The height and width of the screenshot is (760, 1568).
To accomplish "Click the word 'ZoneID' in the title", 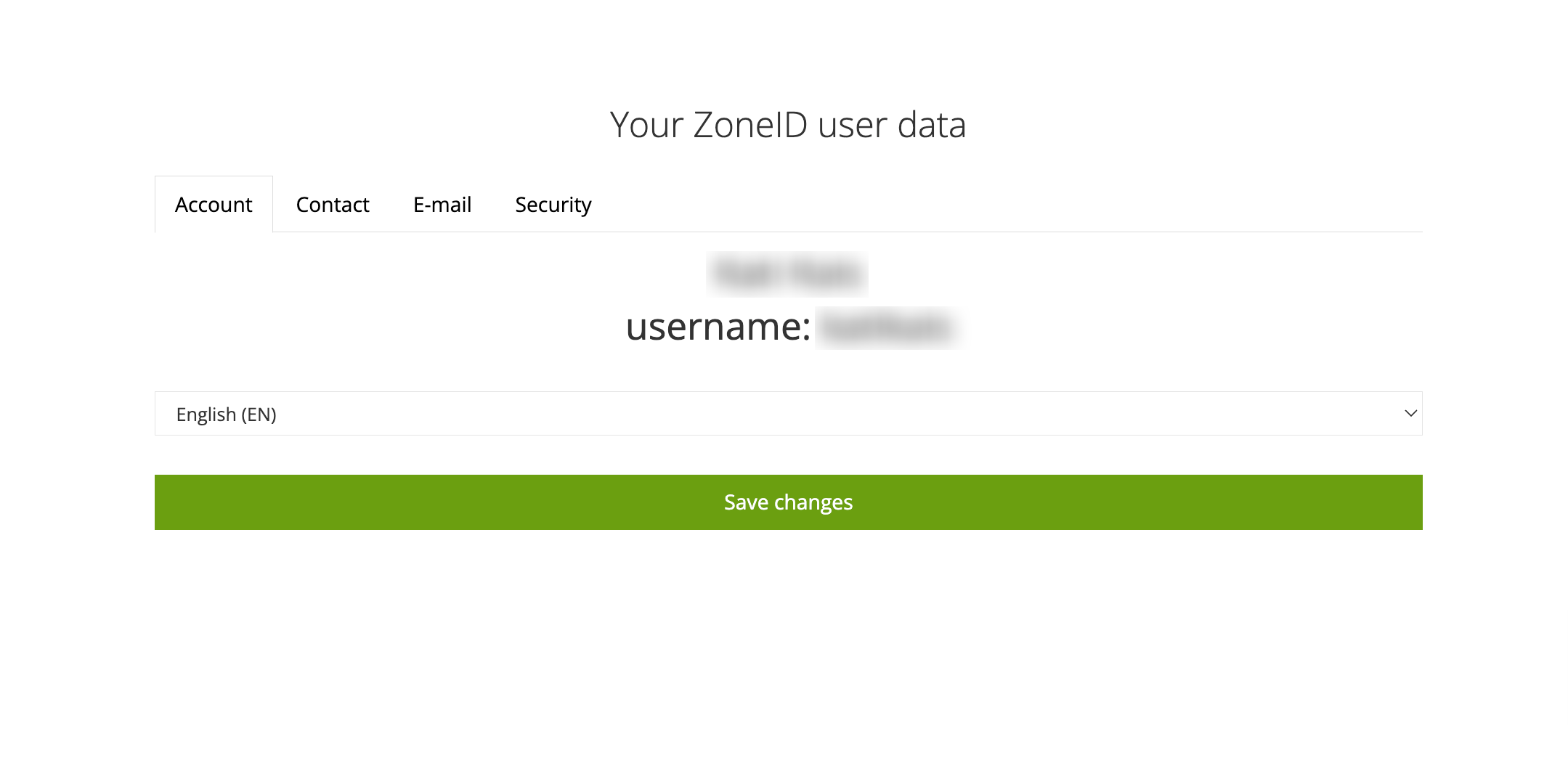I will coord(750,125).
